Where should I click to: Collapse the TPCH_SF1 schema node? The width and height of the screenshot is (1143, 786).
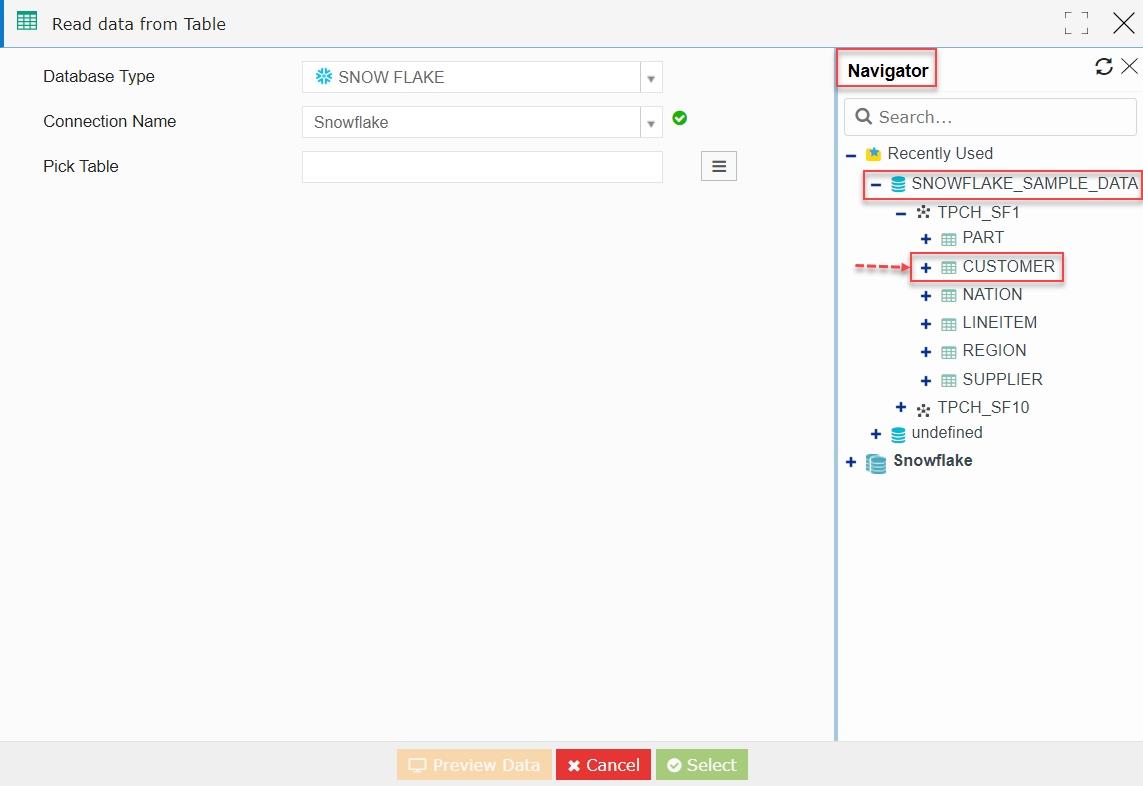(900, 212)
